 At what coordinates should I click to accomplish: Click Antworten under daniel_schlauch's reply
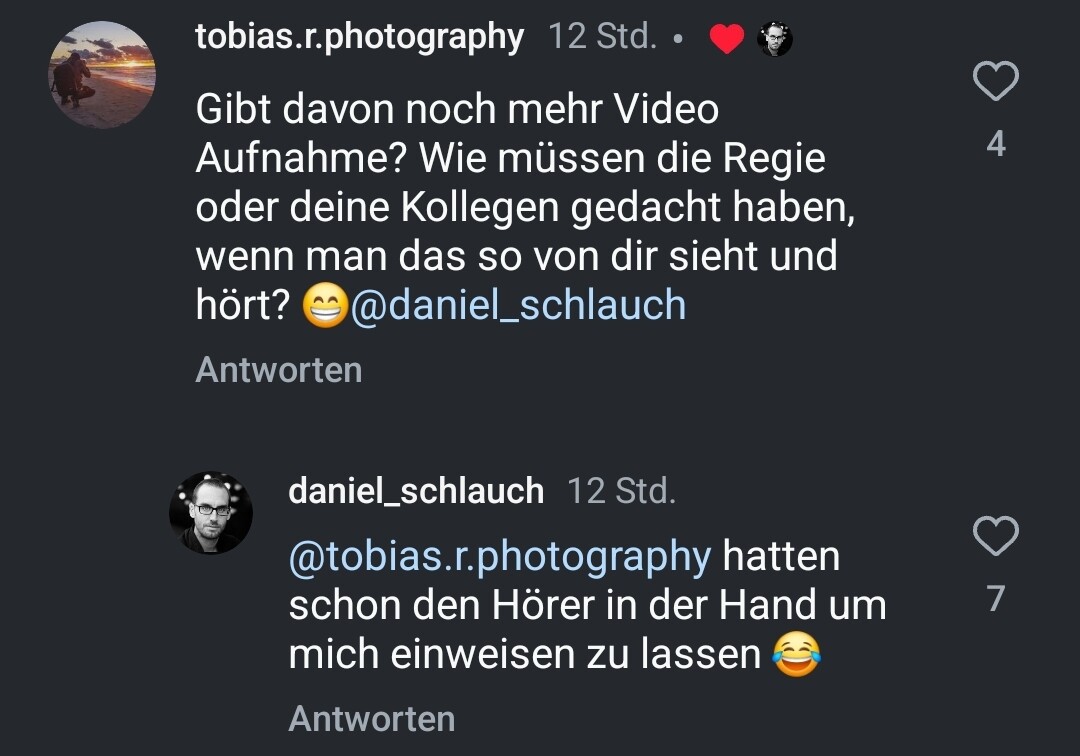click(x=371, y=719)
